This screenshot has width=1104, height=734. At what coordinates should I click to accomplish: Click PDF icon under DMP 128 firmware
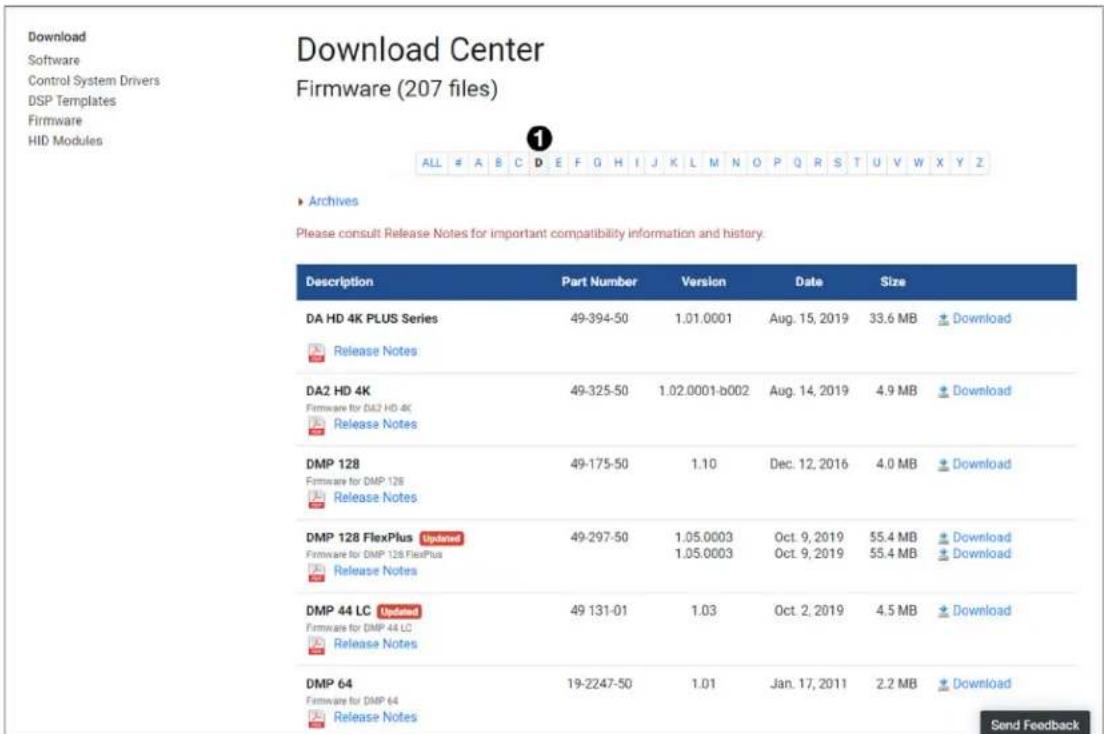pyautogui.click(x=316, y=499)
